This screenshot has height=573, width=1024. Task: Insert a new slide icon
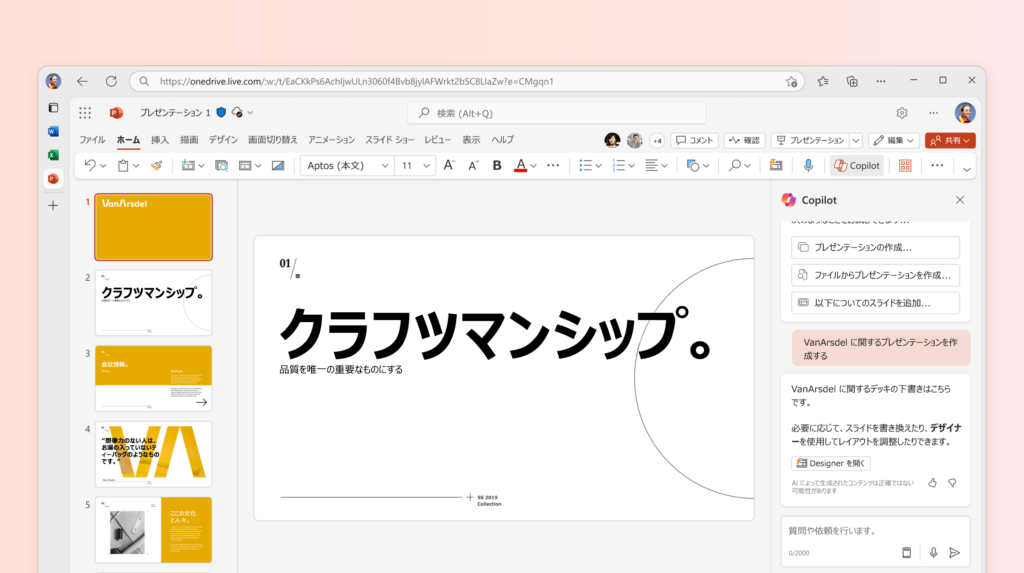[x=188, y=166]
